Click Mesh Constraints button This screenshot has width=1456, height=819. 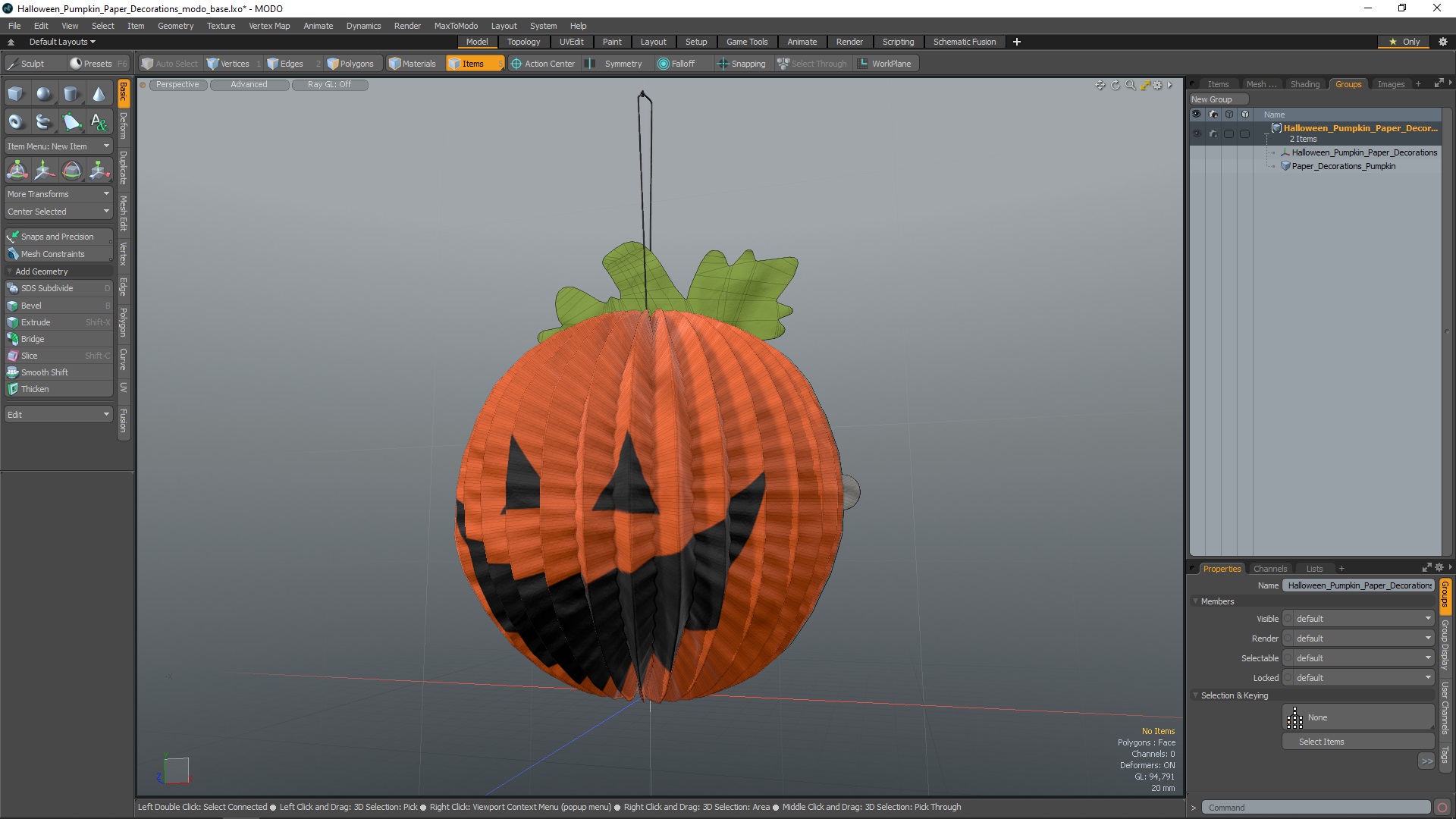coord(58,254)
